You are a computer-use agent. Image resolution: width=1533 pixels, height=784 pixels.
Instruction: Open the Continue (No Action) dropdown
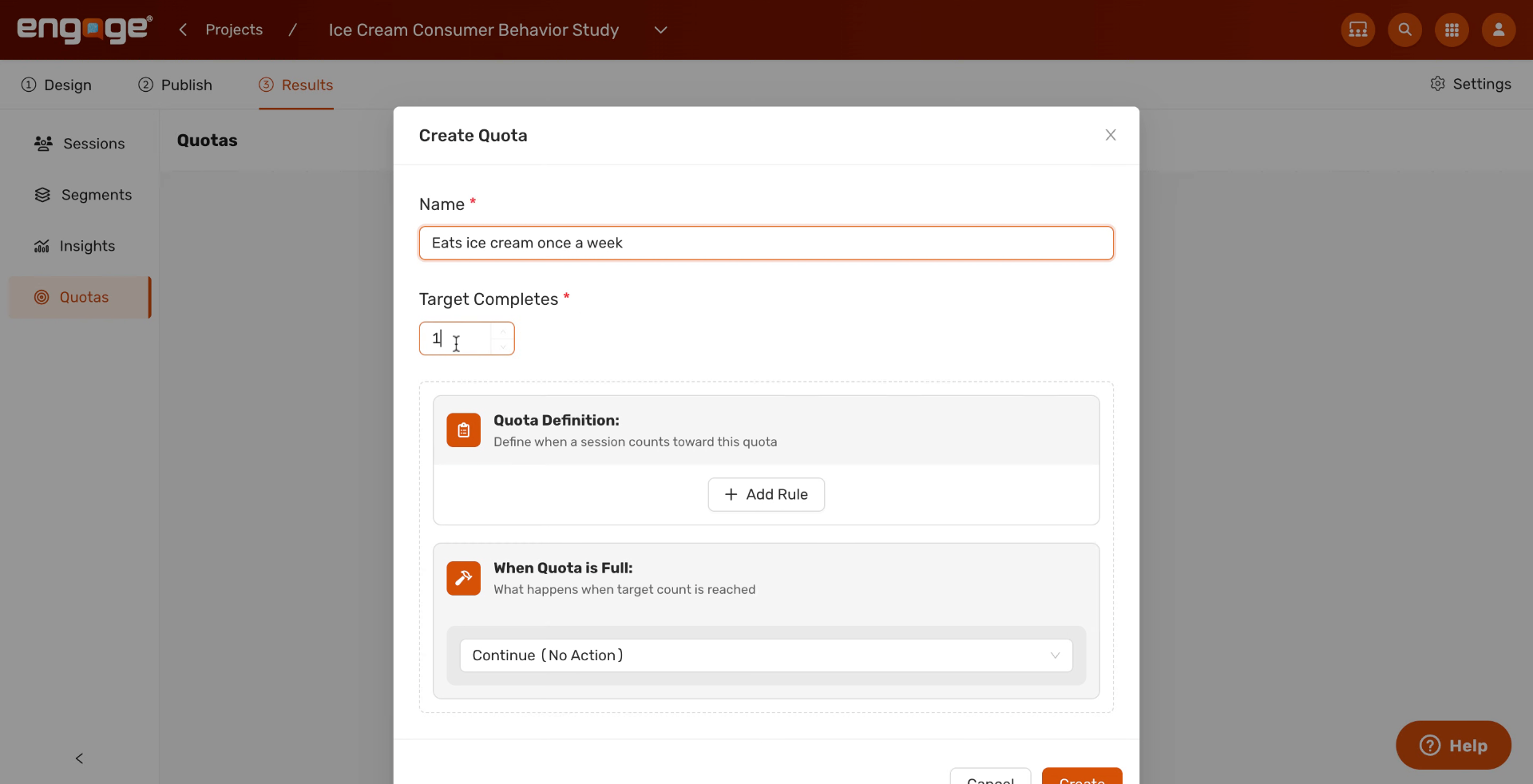click(x=766, y=655)
